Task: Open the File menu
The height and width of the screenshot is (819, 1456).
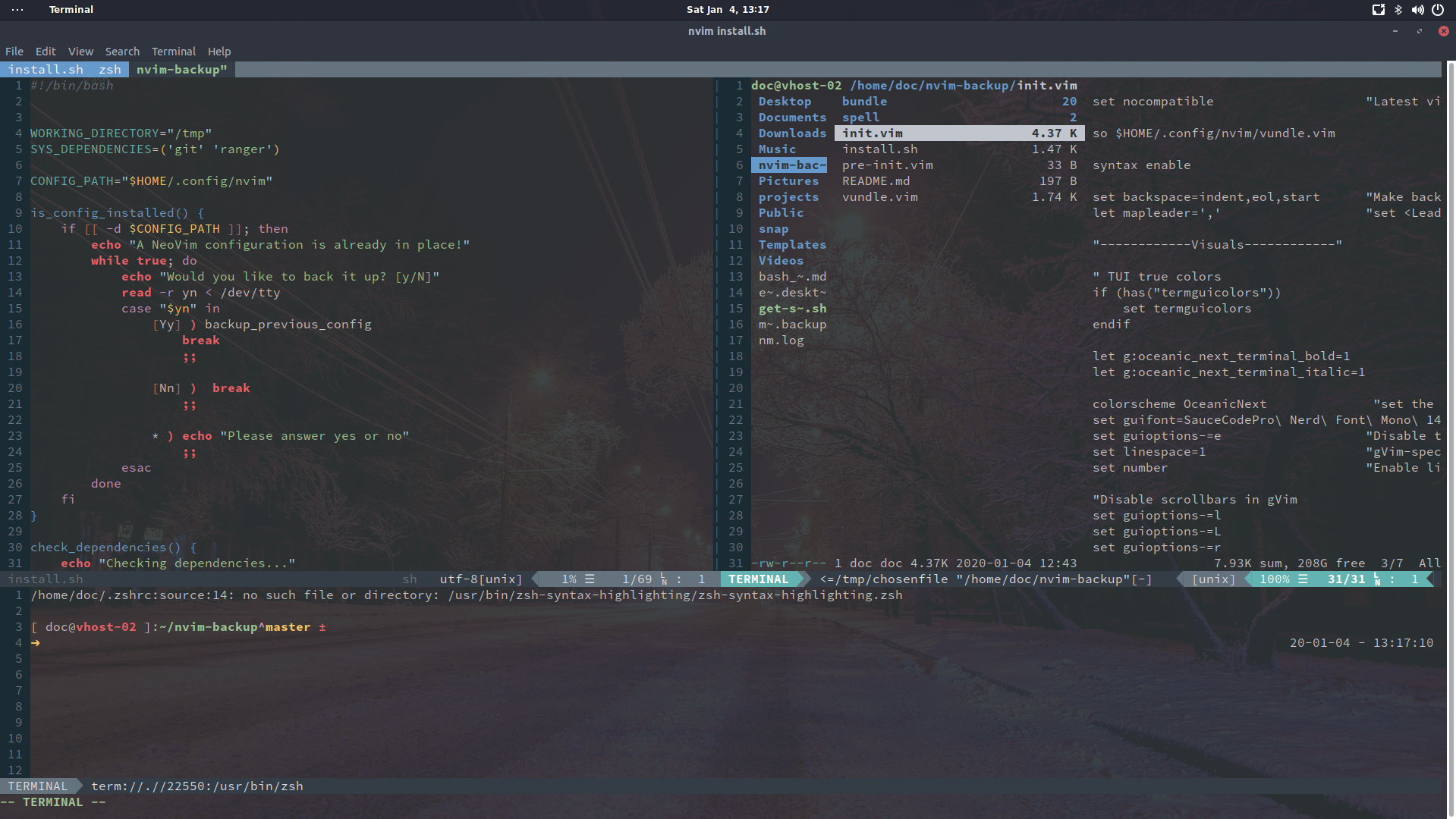Action: (x=14, y=52)
